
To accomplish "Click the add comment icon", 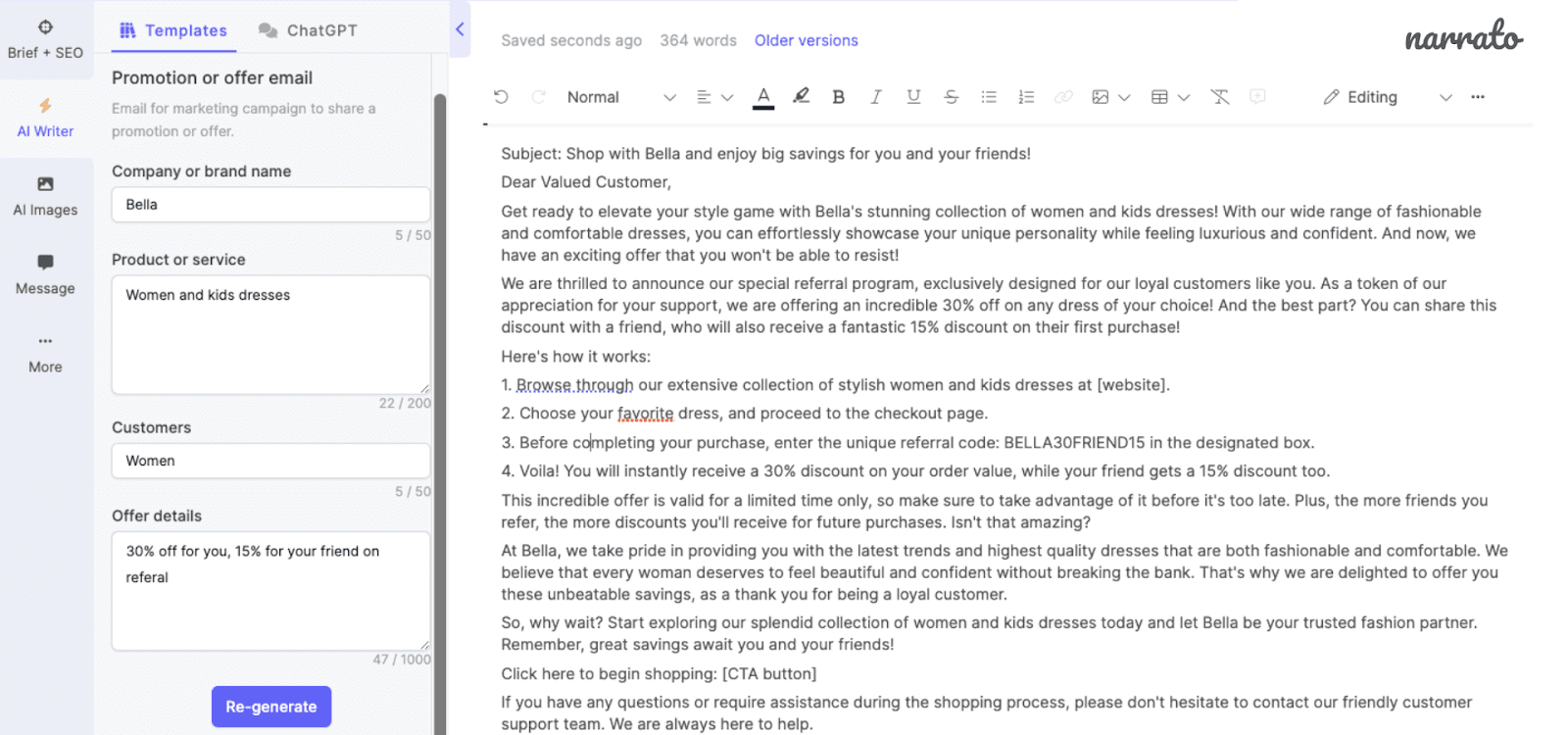I will point(1257,97).
